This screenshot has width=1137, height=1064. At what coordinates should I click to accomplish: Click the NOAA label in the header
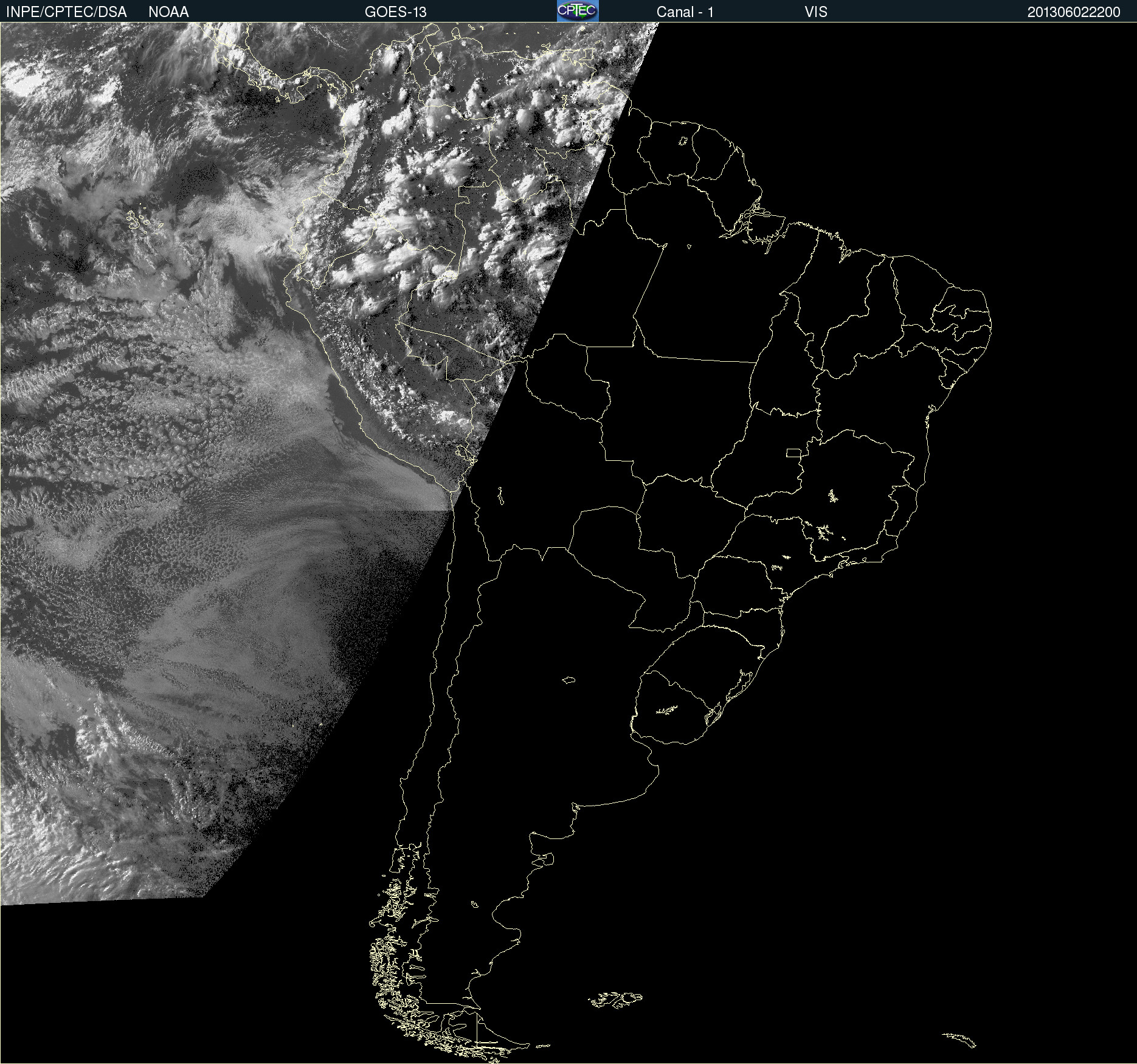[168, 12]
